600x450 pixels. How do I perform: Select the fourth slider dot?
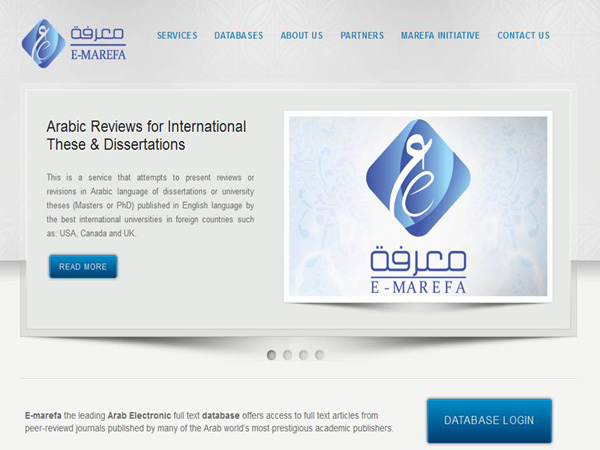(320, 355)
